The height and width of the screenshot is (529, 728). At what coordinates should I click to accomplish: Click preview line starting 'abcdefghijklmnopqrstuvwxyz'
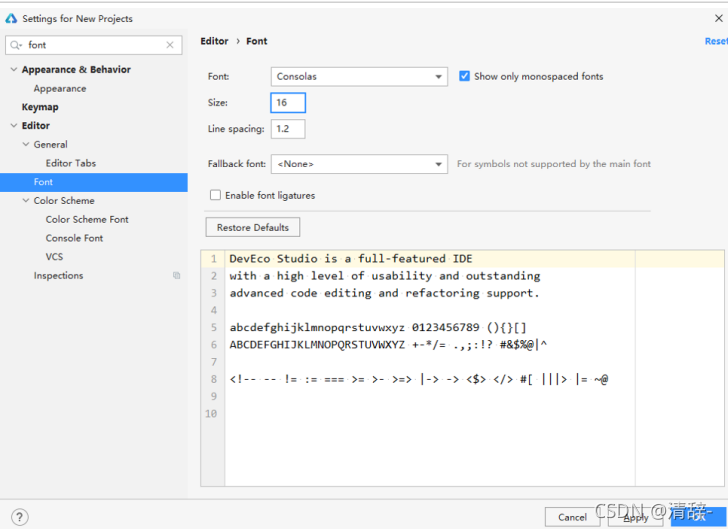coord(378,327)
